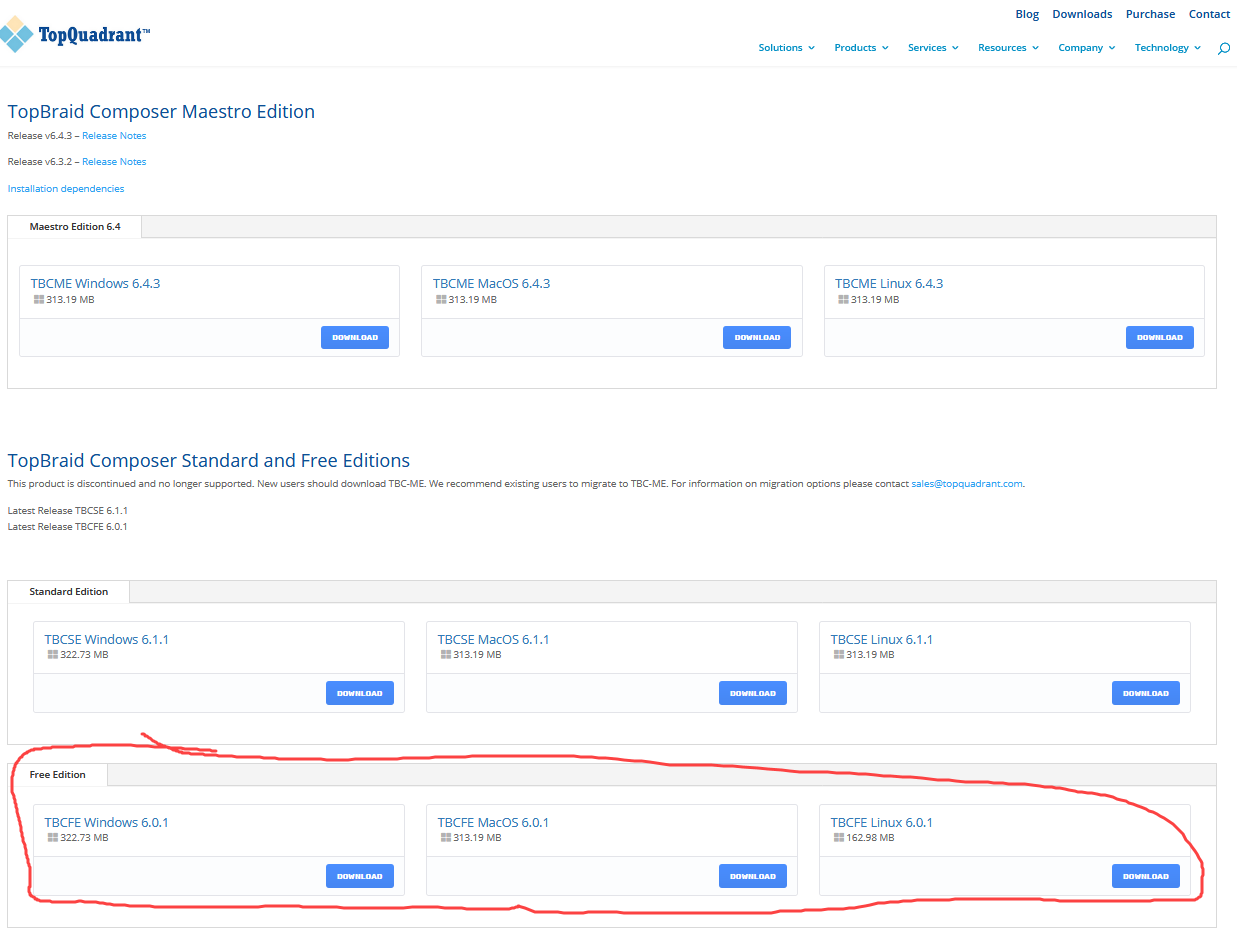Go to the Purchase page

pyautogui.click(x=1150, y=14)
